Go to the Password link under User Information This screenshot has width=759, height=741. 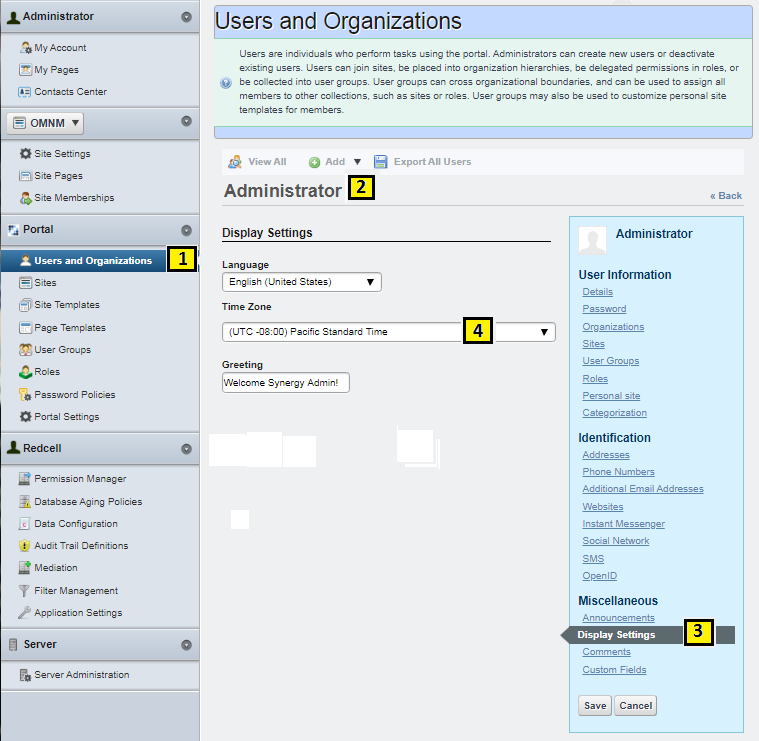coord(604,309)
